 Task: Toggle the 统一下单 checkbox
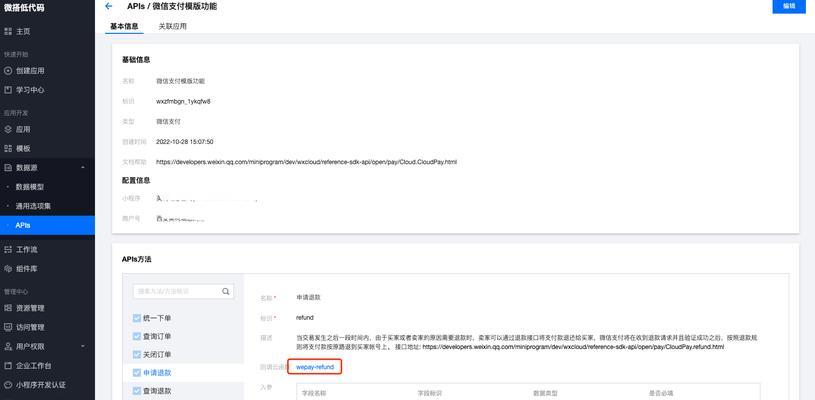pyautogui.click(x=137, y=318)
